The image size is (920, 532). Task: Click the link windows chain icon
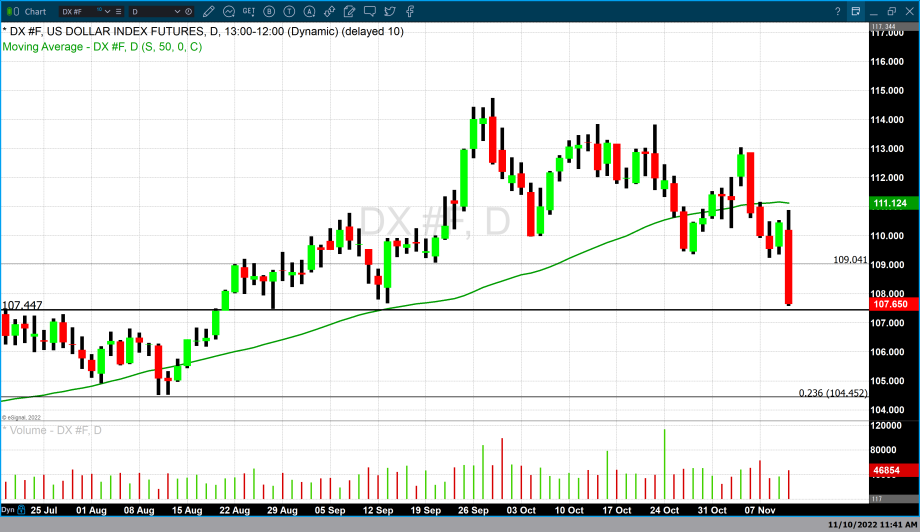[329, 11]
